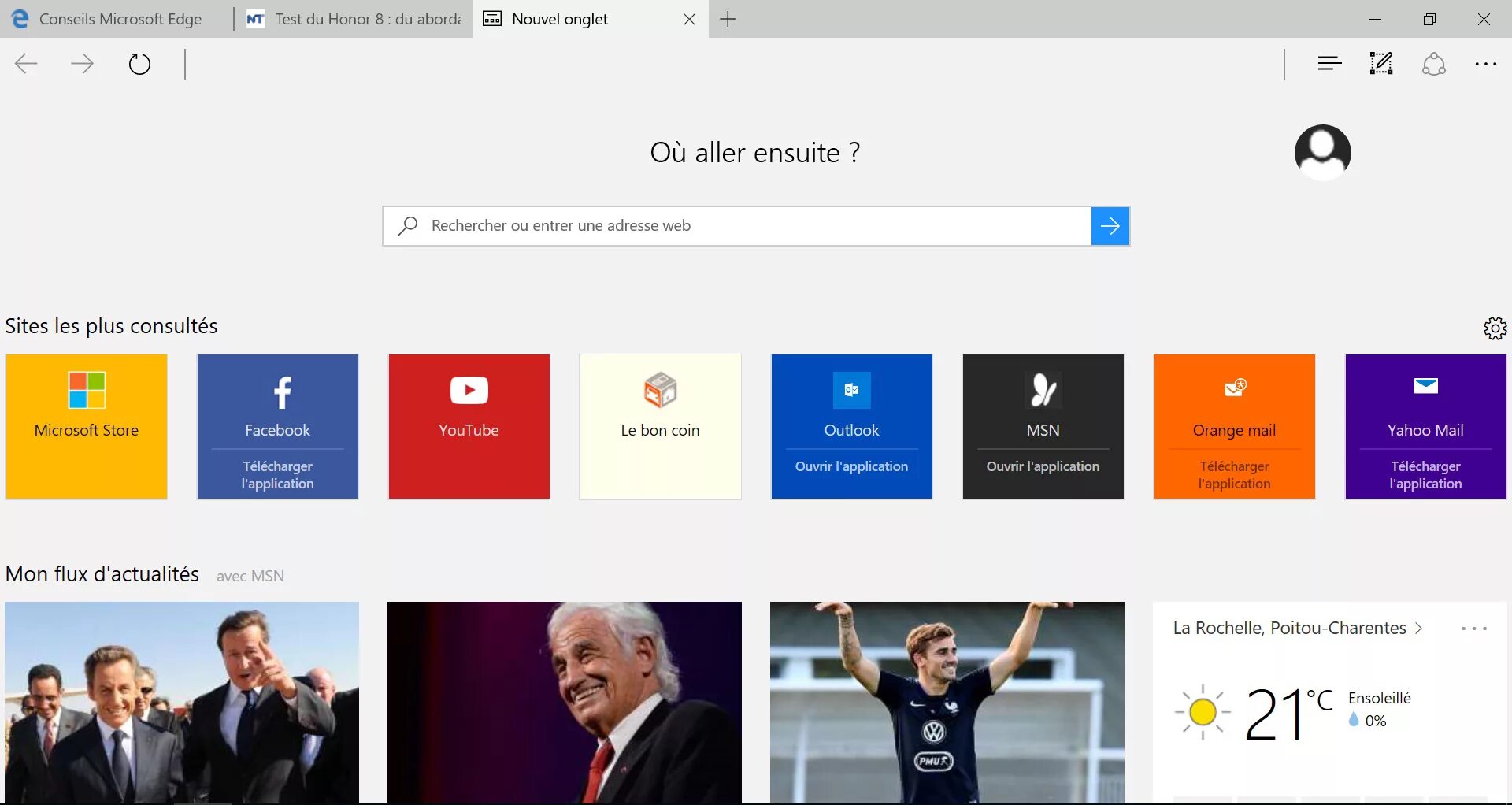The width and height of the screenshot is (1512, 805).
Task: Restore down the Edge window
Action: (1430, 19)
